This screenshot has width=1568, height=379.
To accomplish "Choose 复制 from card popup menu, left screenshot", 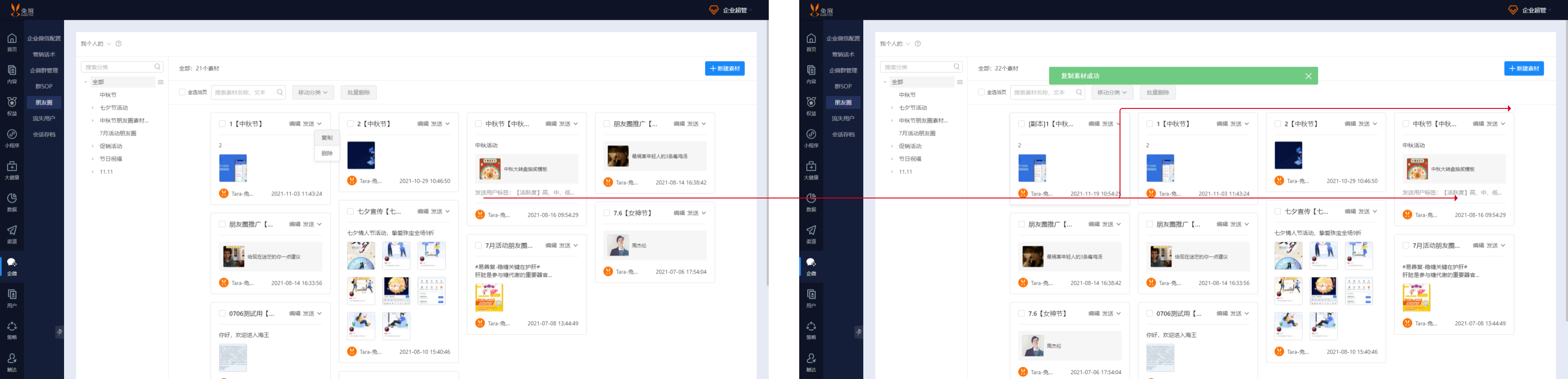I will [x=327, y=138].
